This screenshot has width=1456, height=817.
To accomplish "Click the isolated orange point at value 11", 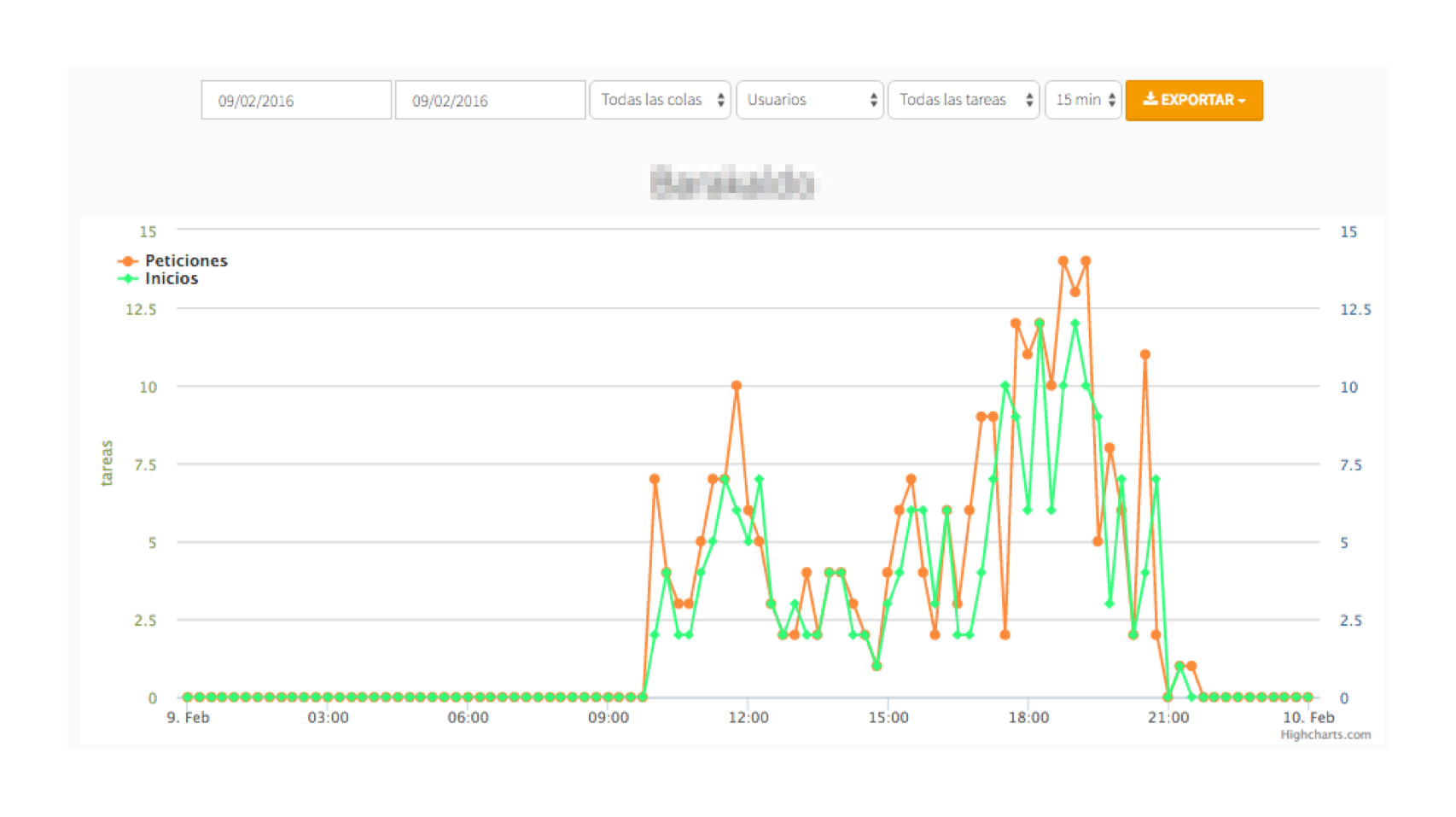I will (x=1144, y=354).
